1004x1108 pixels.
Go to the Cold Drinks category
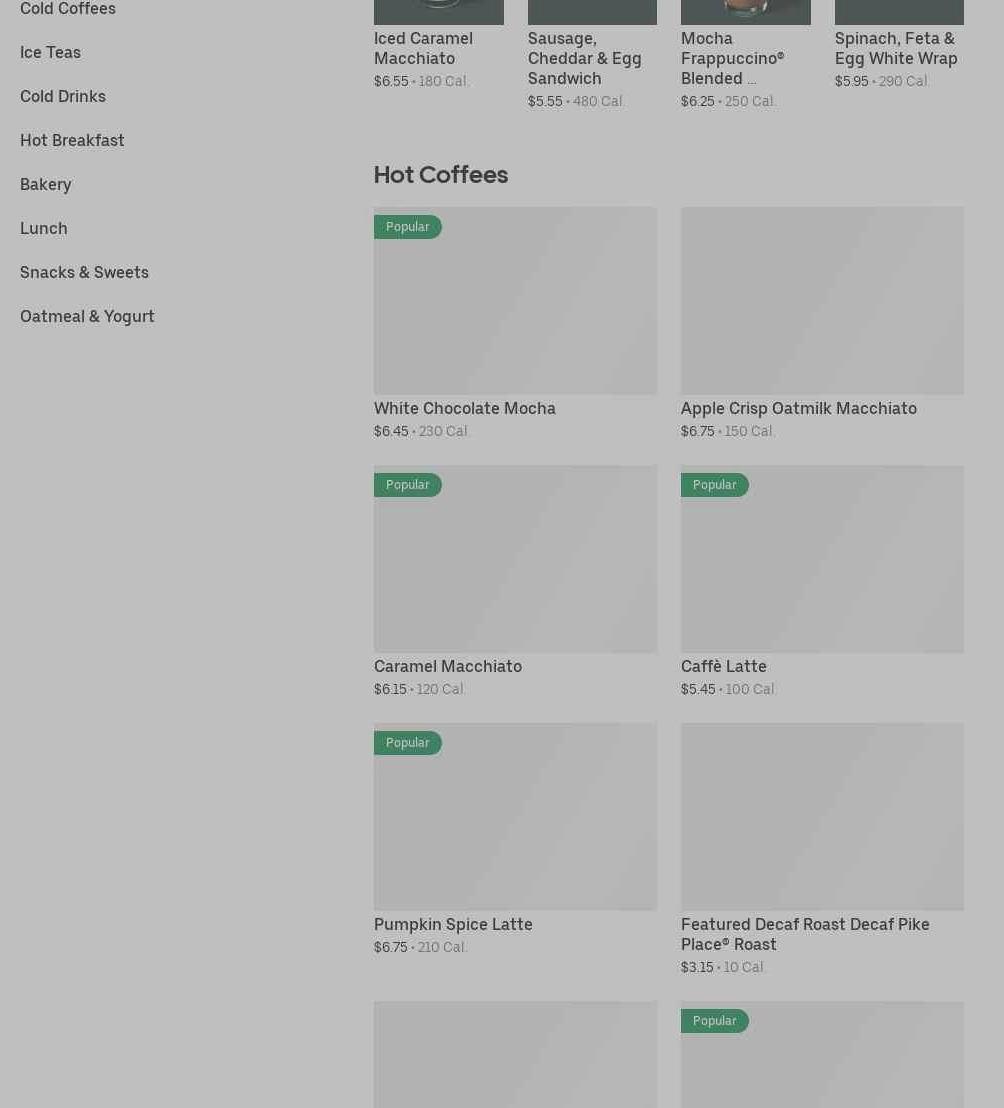click(63, 96)
